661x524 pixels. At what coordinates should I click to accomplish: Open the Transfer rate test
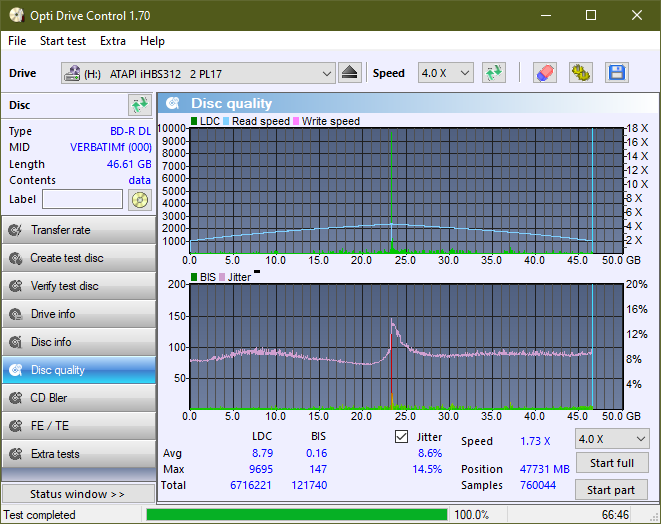pyautogui.click(x=79, y=230)
